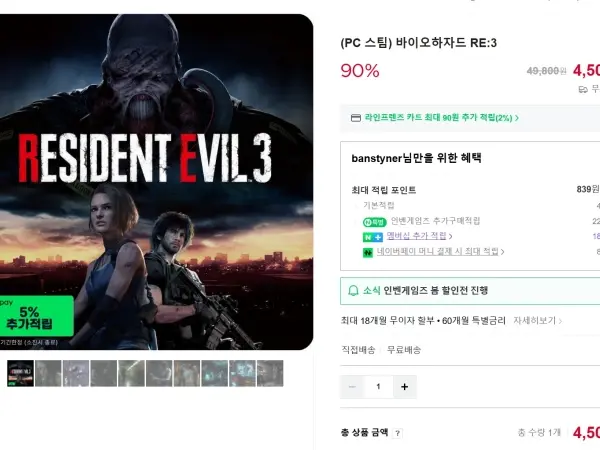Open the question mark help icon beside 총 상품 금액
The width and height of the screenshot is (600, 450).
click(398, 433)
